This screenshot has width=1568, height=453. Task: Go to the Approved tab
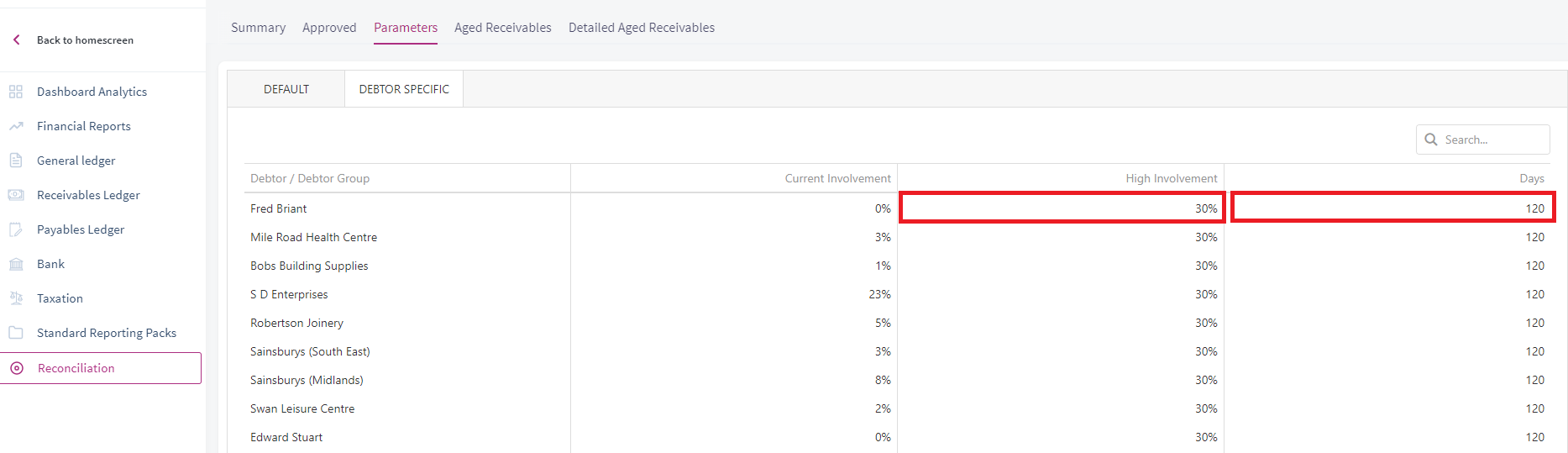tap(329, 28)
